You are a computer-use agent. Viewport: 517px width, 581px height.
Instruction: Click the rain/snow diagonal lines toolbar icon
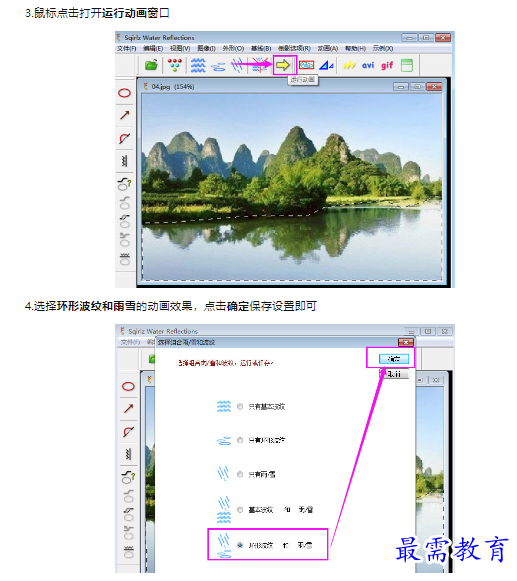tap(237, 65)
